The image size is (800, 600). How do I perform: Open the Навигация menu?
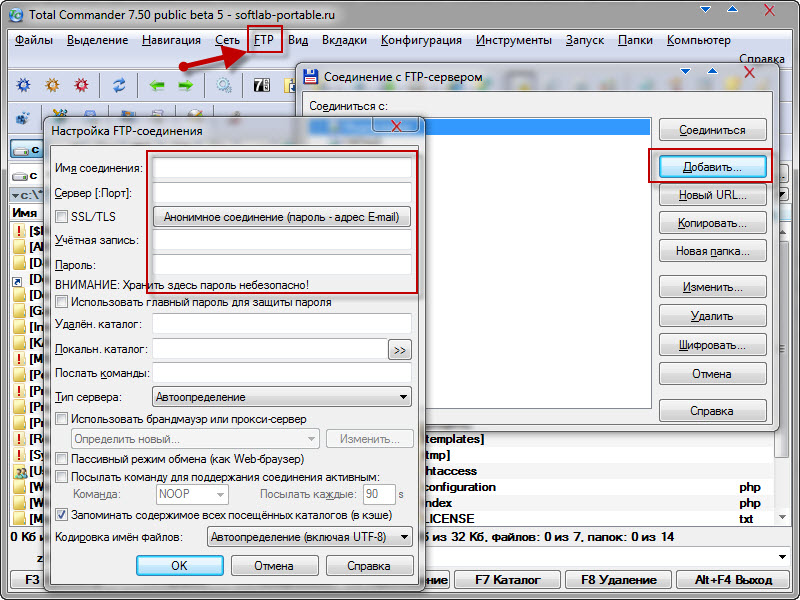coord(171,40)
